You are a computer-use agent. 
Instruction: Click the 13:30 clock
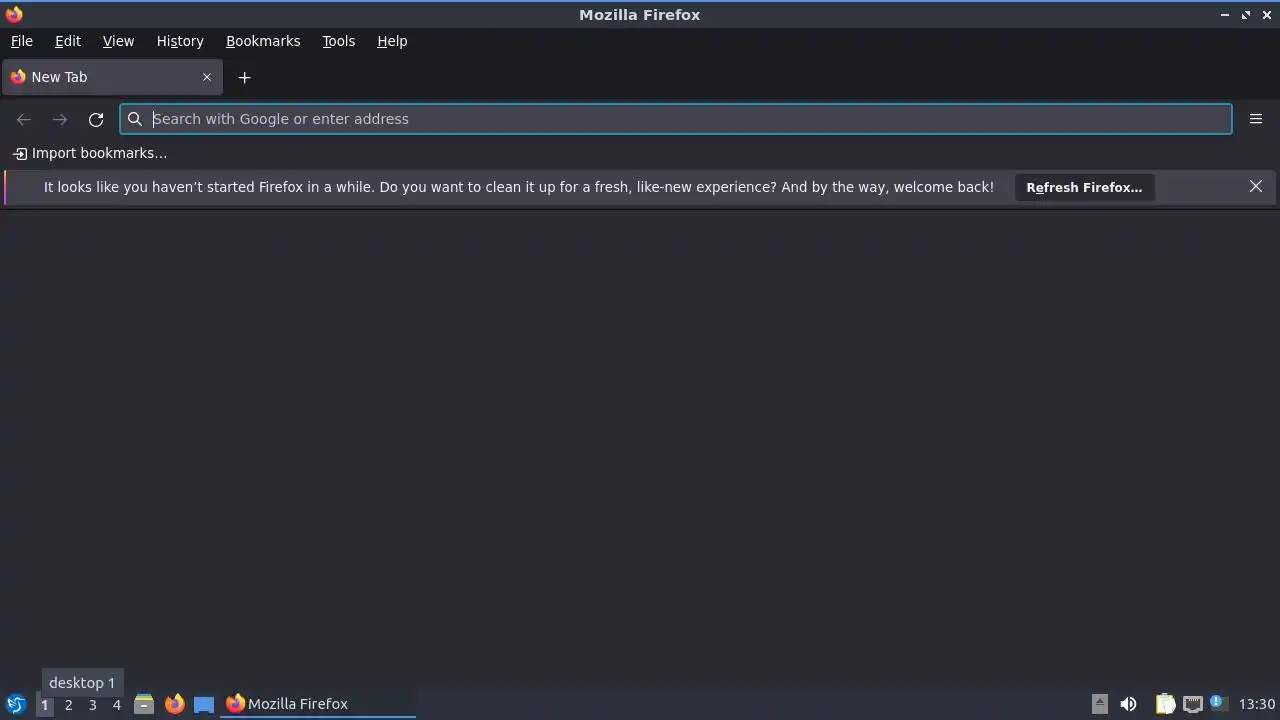tap(1257, 704)
